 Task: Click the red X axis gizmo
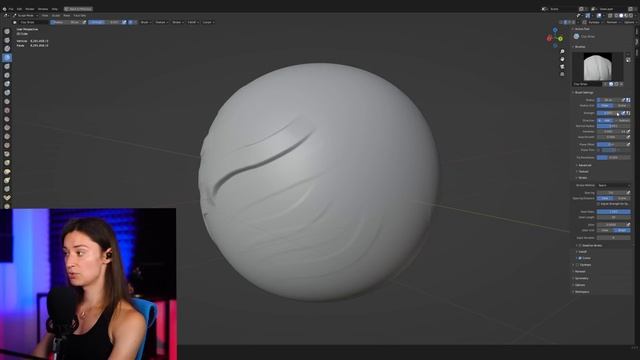pos(549,38)
